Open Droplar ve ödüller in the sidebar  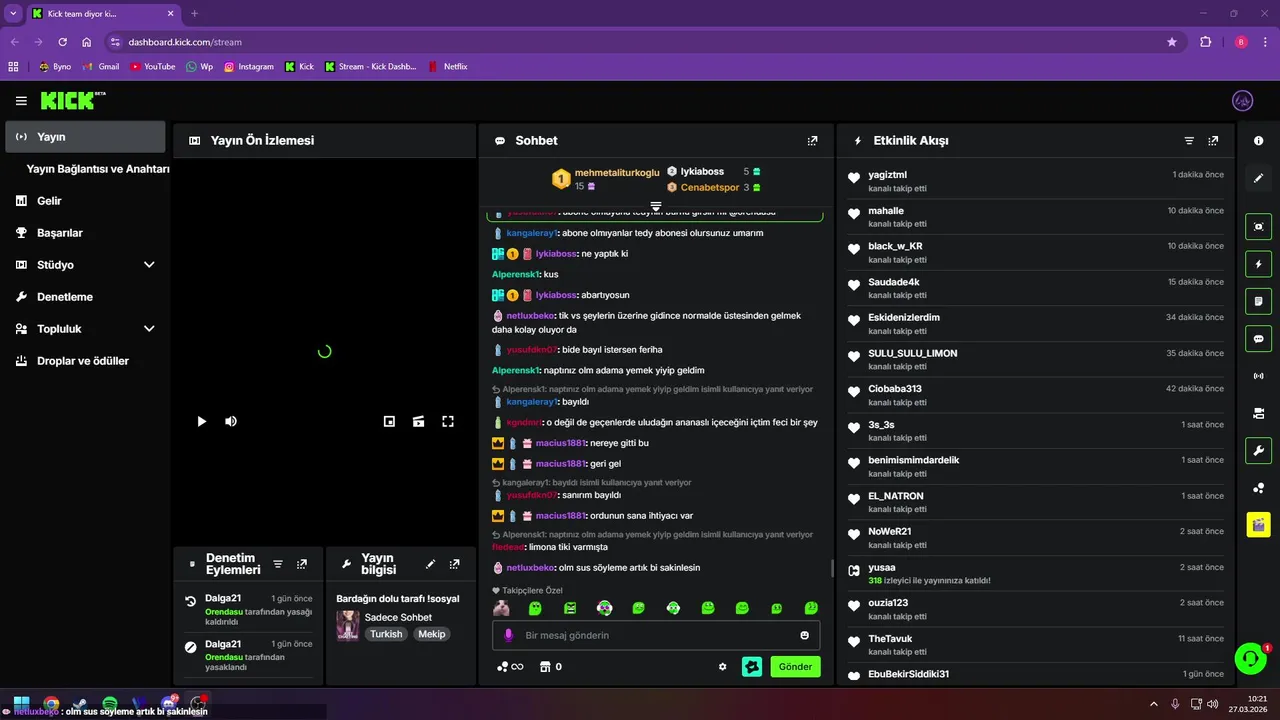click(85, 361)
